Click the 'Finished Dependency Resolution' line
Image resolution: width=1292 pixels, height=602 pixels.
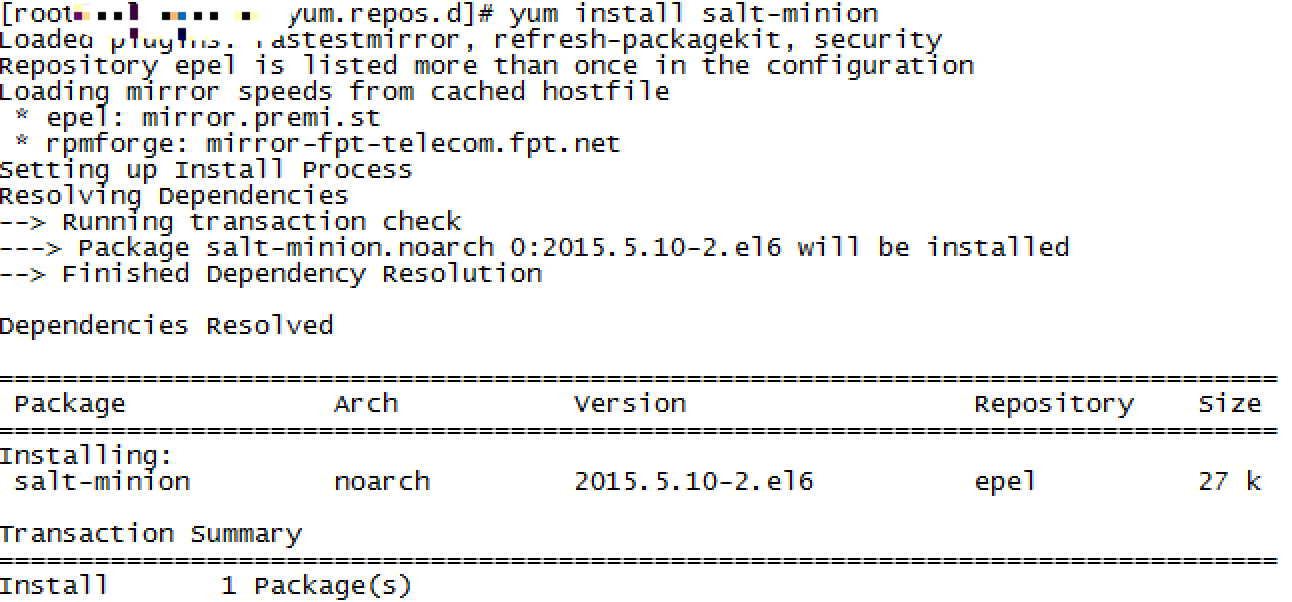pyautogui.click(x=270, y=275)
